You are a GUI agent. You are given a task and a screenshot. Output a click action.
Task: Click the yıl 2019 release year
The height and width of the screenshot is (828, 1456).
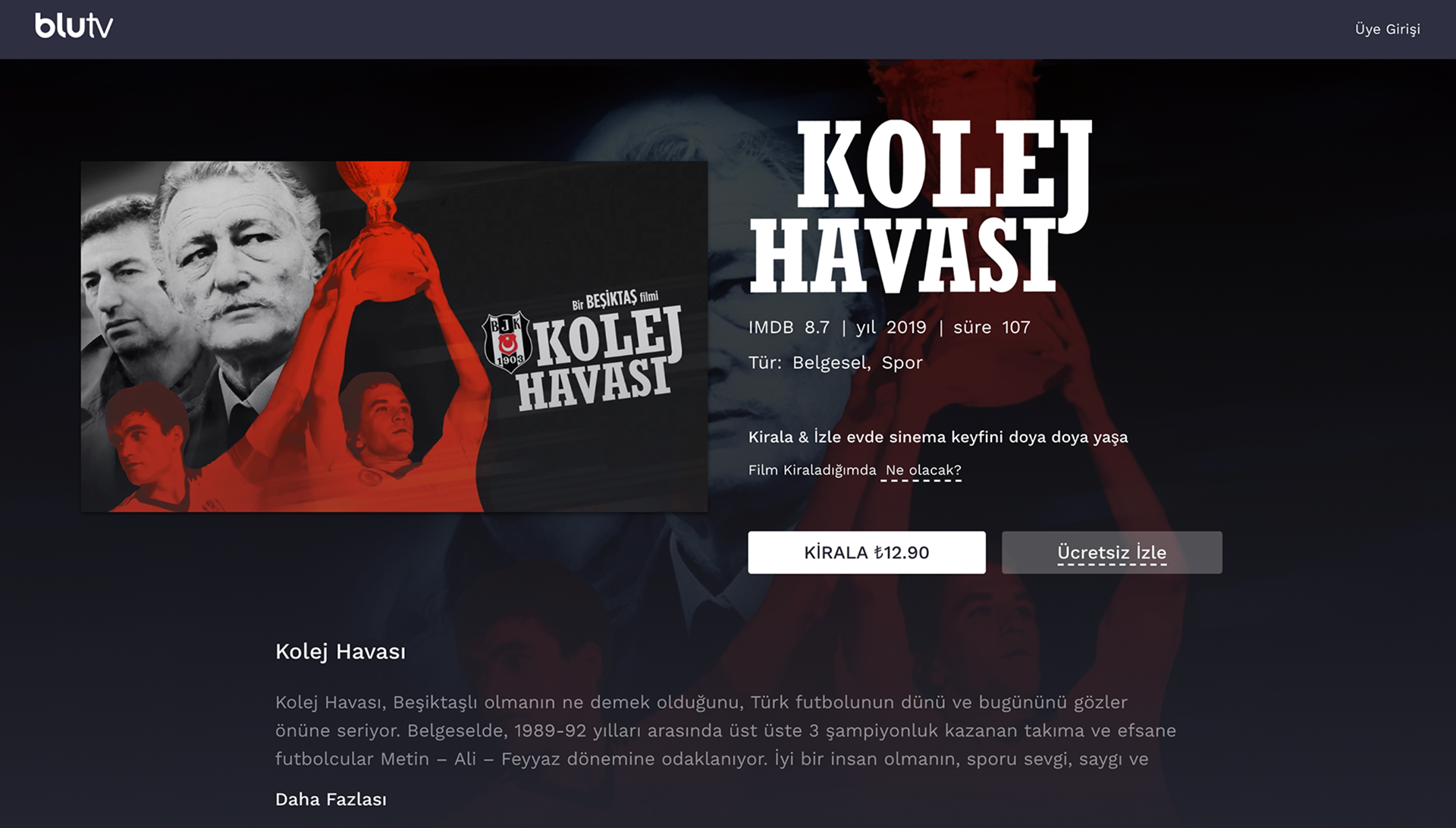click(891, 327)
